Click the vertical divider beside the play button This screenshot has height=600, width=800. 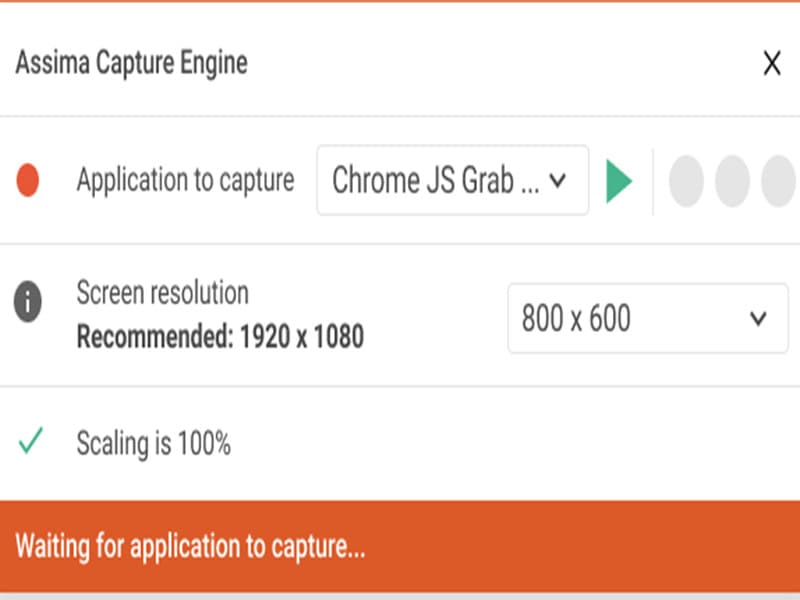pyautogui.click(x=653, y=182)
